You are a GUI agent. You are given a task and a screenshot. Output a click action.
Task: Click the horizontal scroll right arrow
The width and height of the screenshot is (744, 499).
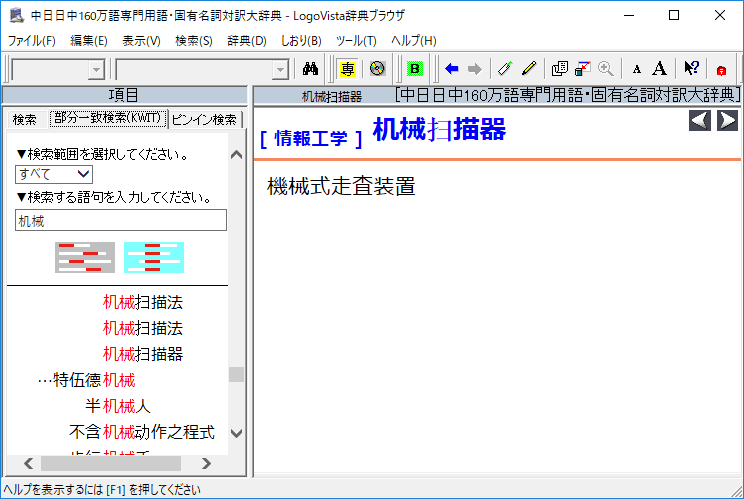206,463
